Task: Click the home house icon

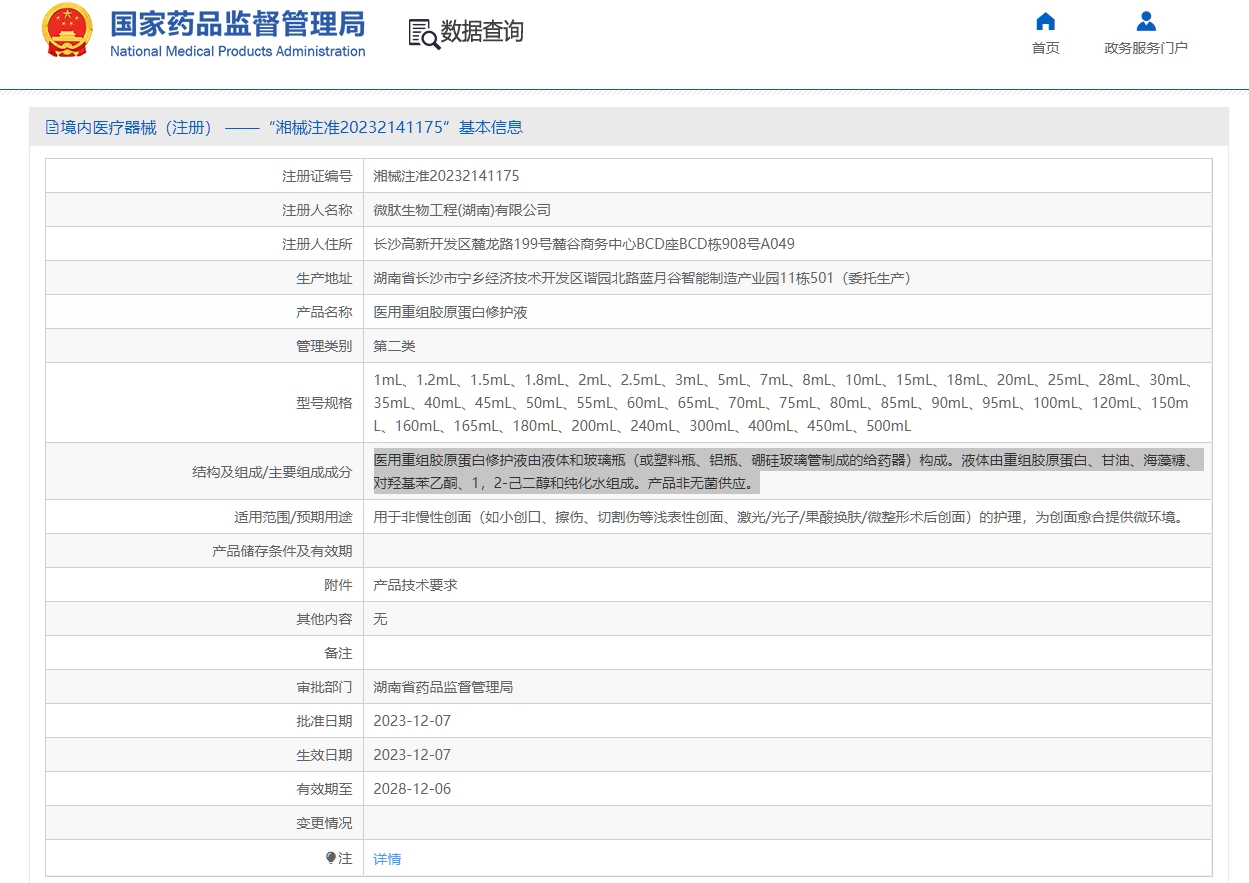Action: 1045,21
